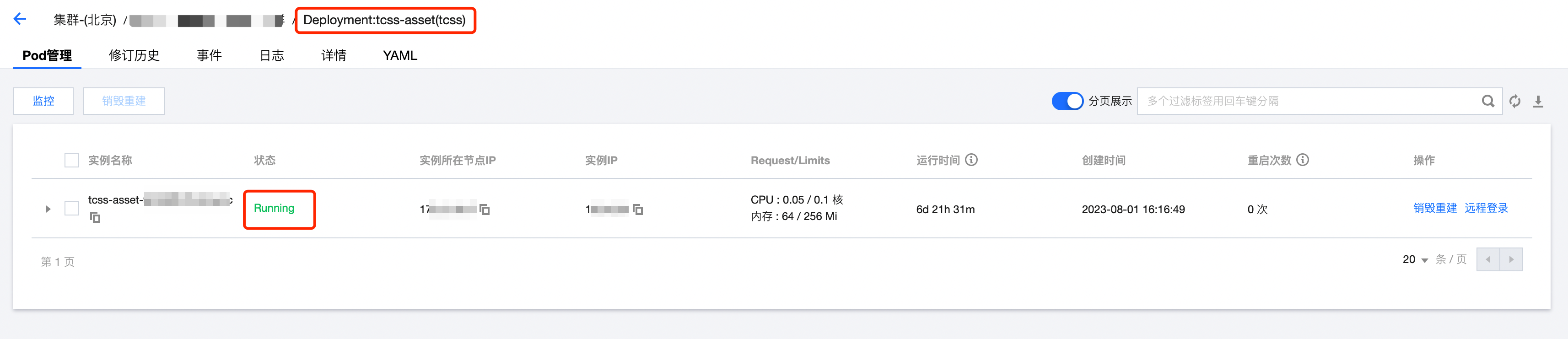The height and width of the screenshot is (339, 1568).
Task: Copy the node IP address
Action: pos(485,210)
